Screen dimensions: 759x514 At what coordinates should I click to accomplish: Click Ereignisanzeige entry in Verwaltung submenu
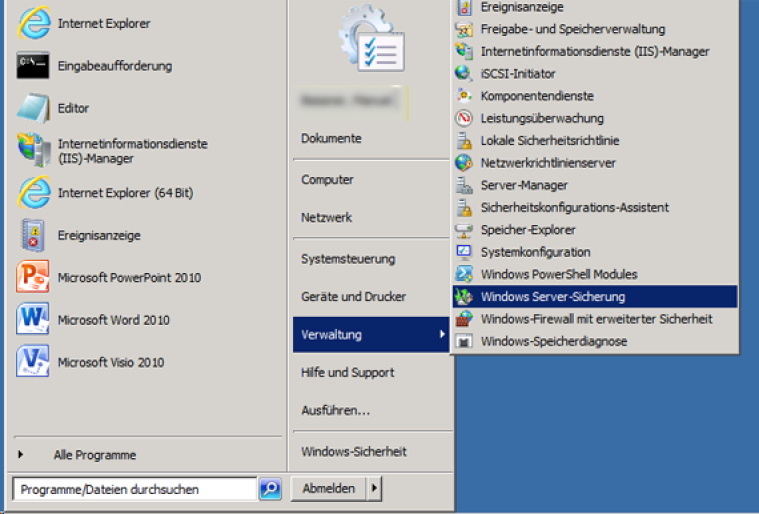click(595, 7)
